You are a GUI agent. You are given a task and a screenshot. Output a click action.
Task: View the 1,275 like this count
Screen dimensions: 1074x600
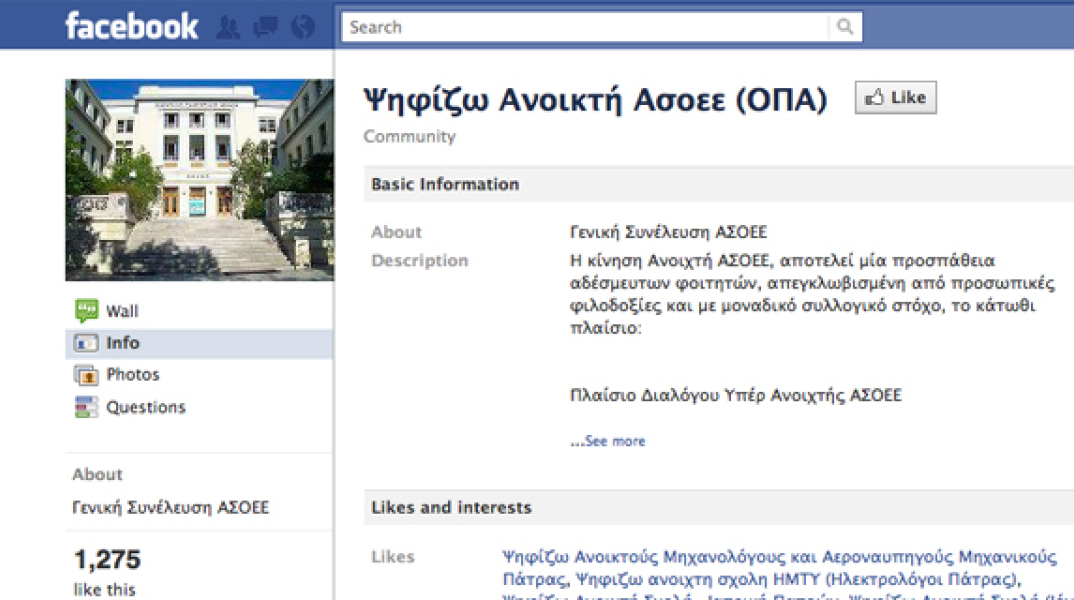point(107,560)
